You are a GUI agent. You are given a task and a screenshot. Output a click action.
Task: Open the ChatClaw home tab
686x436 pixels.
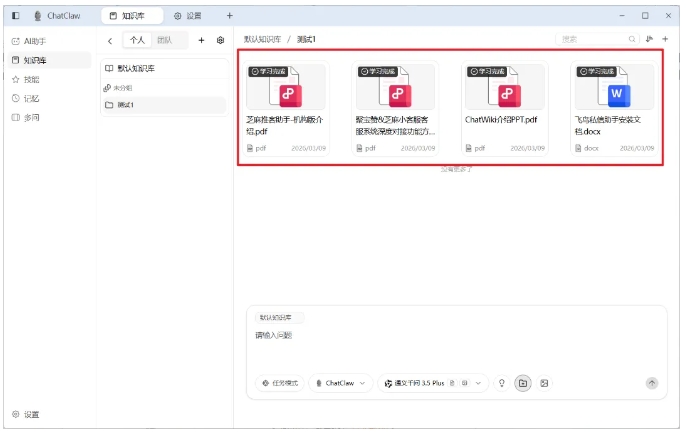click(x=57, y=16)
